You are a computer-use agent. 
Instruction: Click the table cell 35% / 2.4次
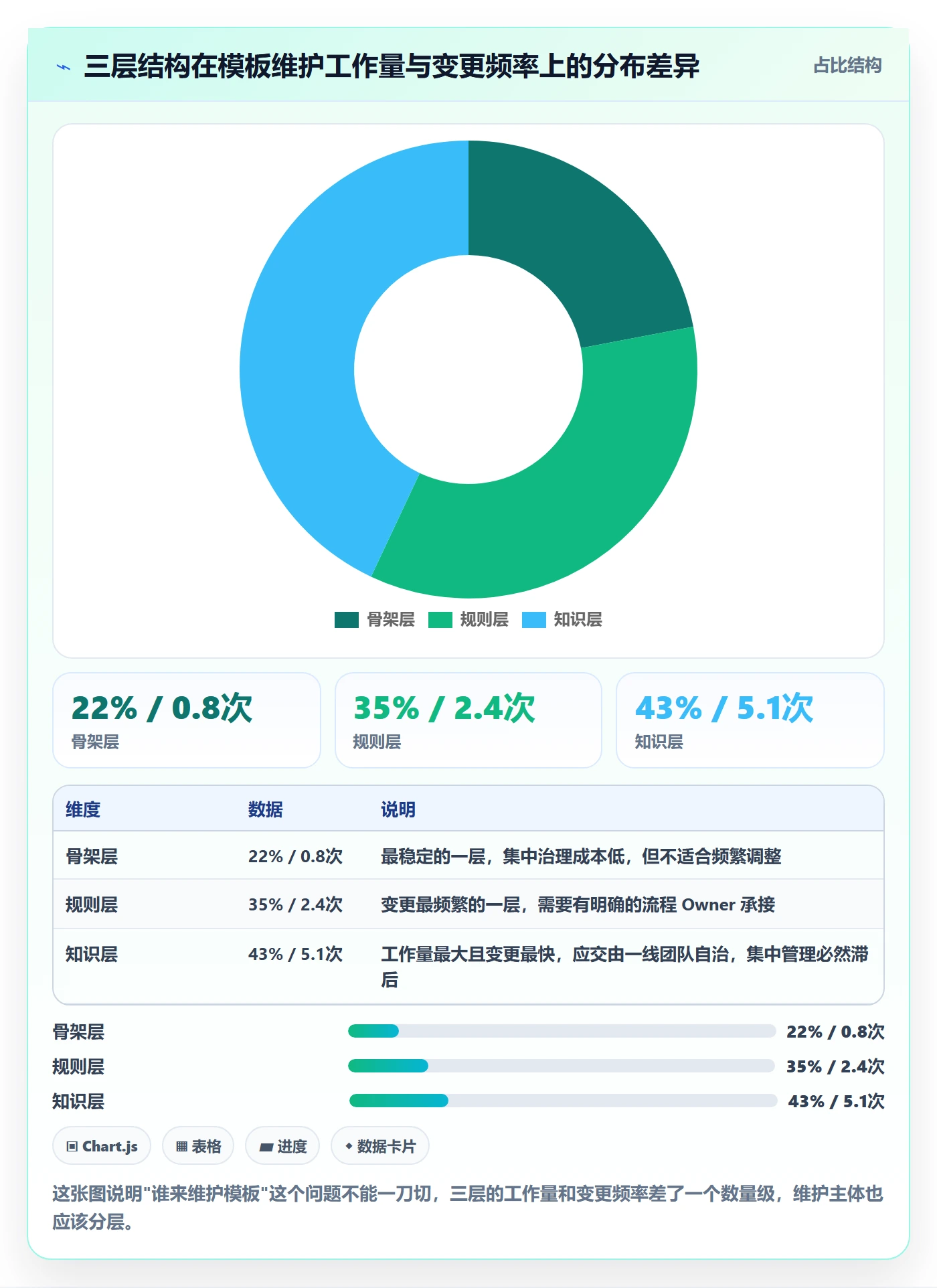pos(295,904)
